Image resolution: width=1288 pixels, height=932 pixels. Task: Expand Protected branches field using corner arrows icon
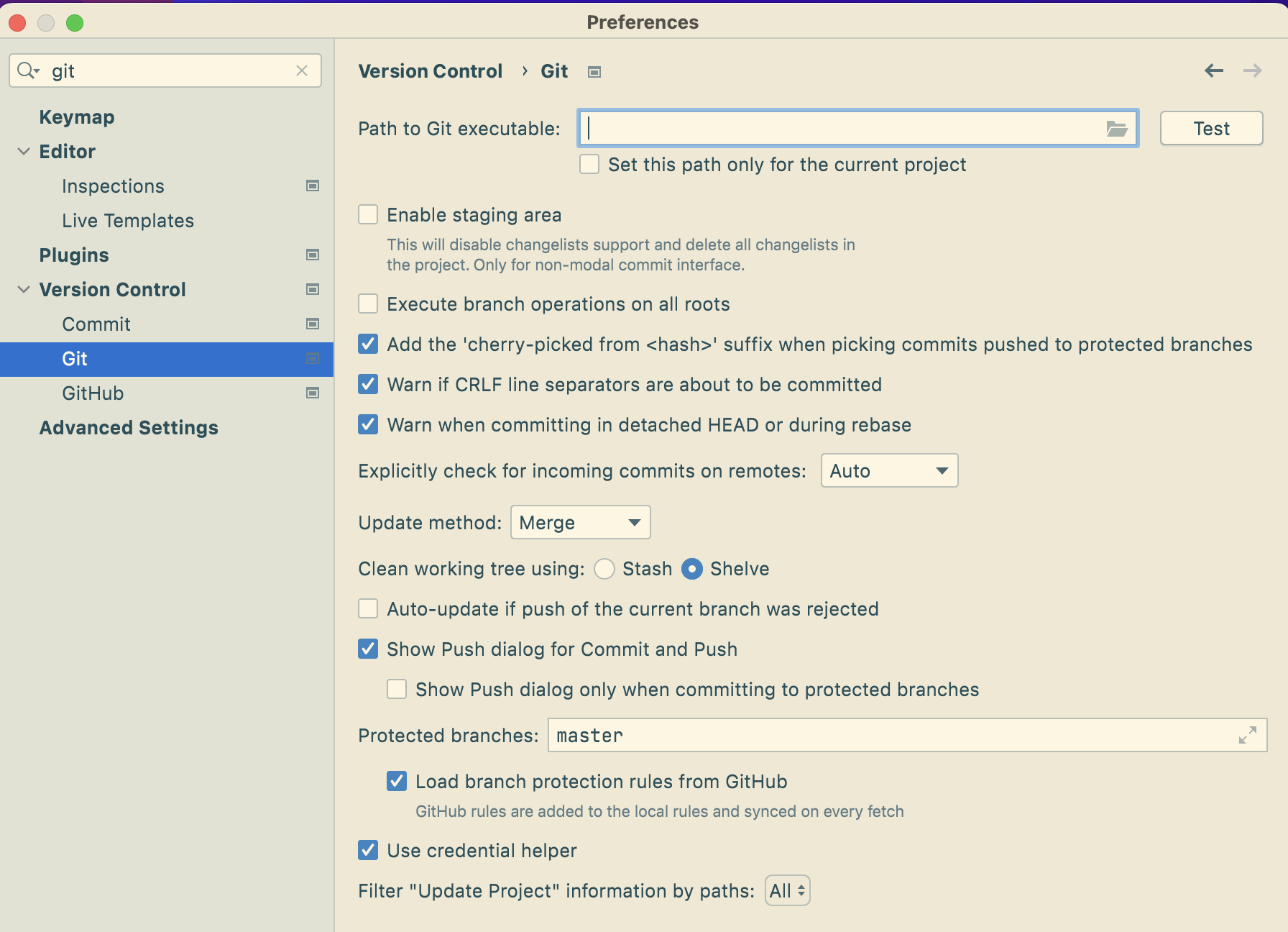[1248, 735]
